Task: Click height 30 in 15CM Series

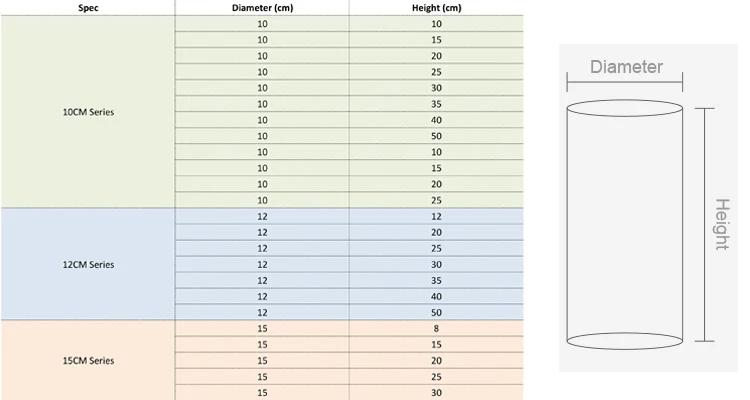Action: [x=436, y=393]
